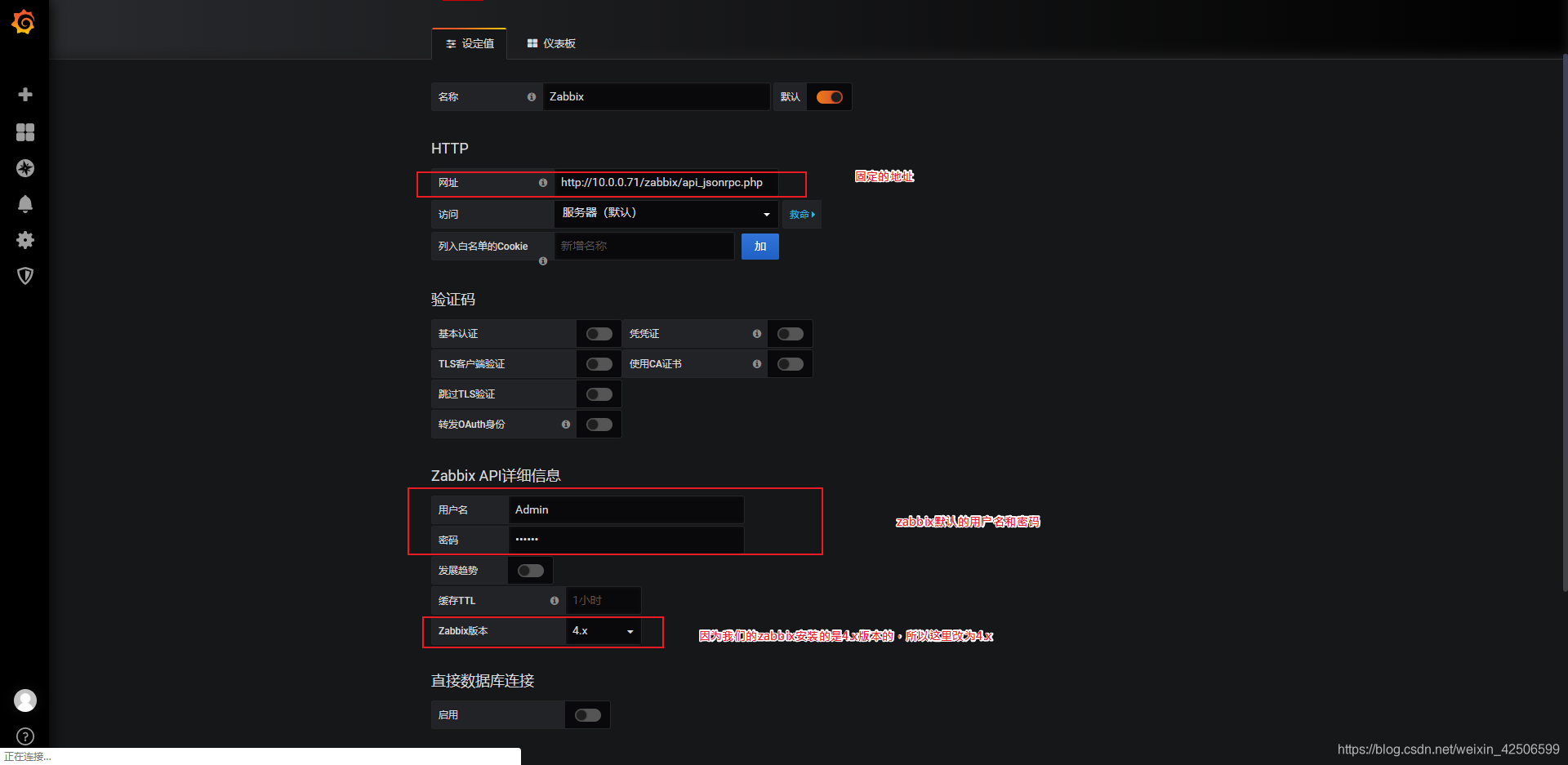Image resolution: width=1568 pixels, height=765 pixels.
Task: Click info icon beside 凭凭证 label
Action: [757, 334]
